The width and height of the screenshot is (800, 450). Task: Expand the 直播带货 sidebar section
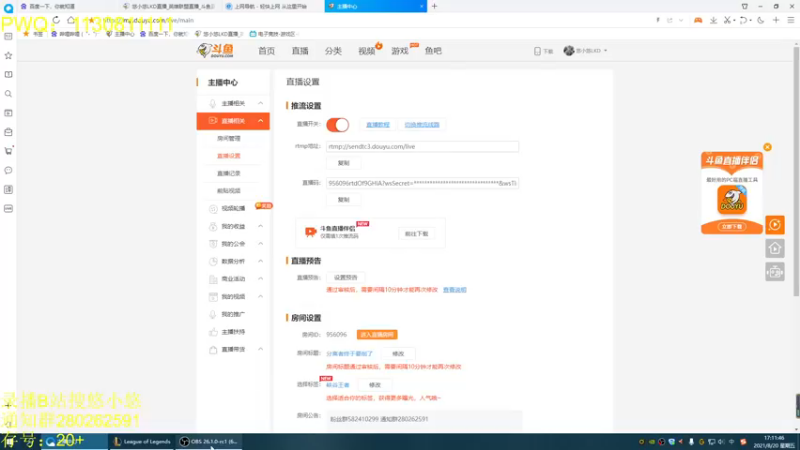261,349
